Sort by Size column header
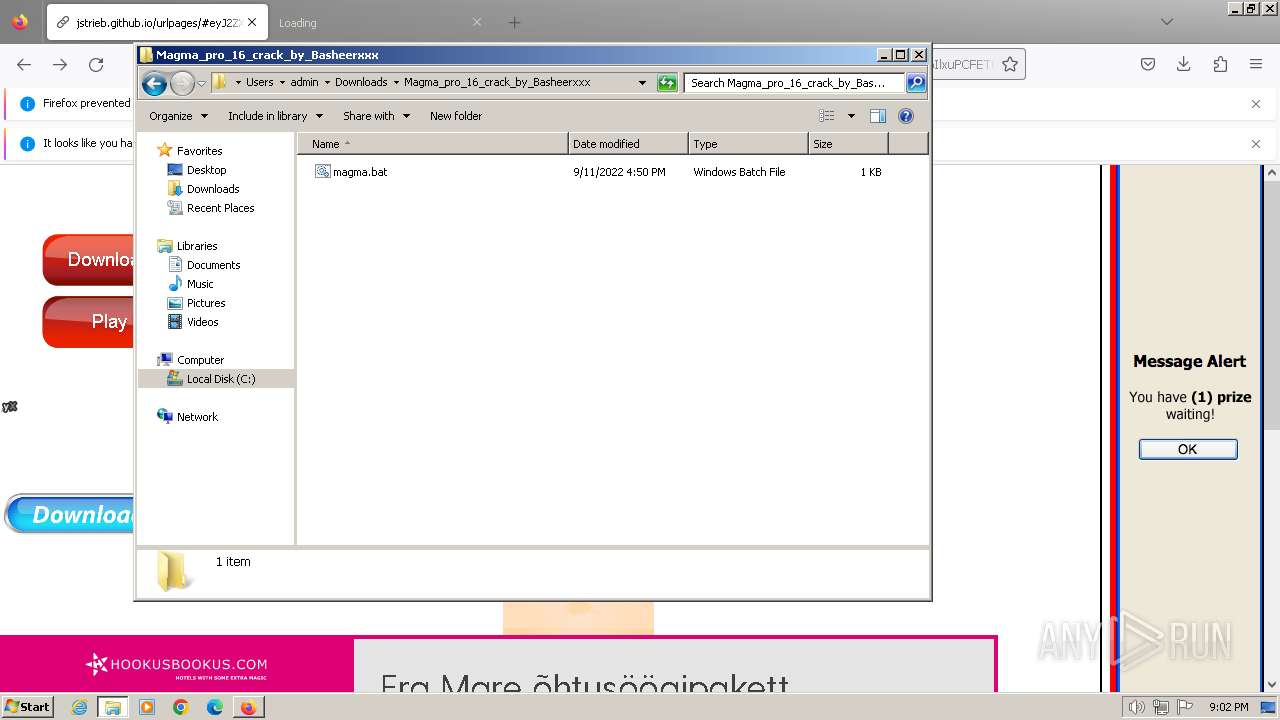 (848, 144)
